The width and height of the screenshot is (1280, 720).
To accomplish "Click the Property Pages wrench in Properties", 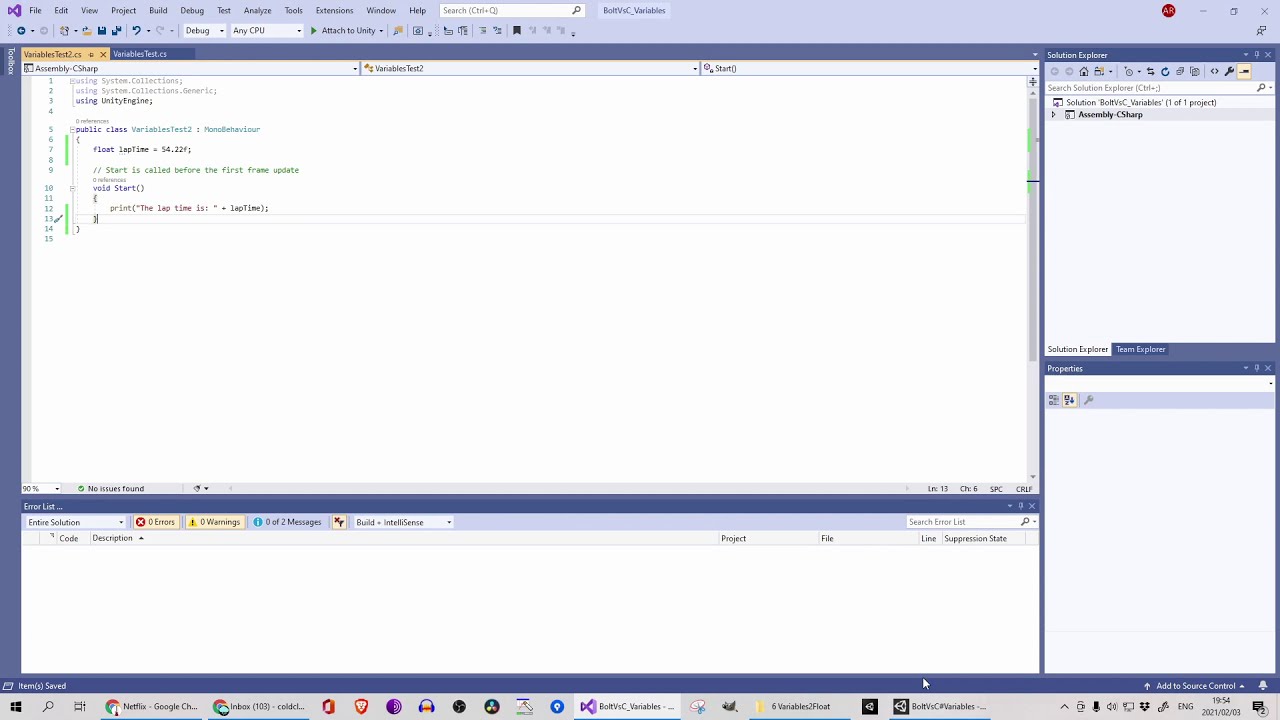I will [x=1089, y=400].
